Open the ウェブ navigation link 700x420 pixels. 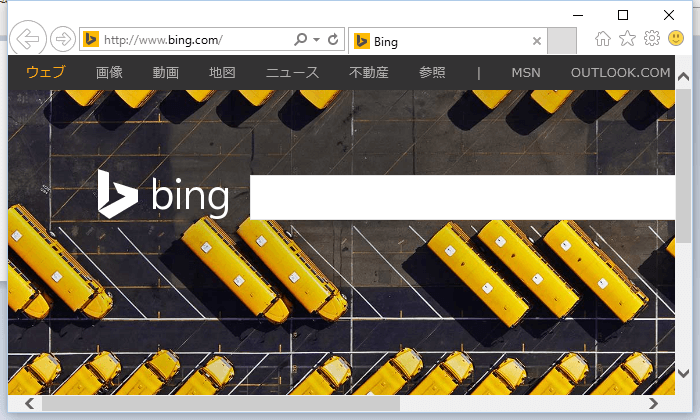click(46, 72)
